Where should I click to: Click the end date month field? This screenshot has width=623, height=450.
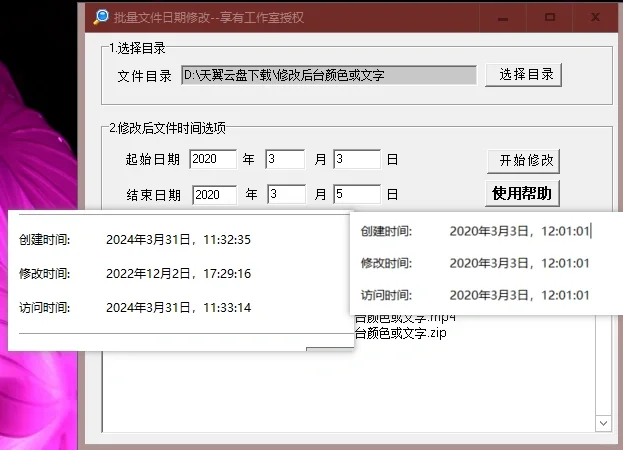click(x=285, y=194)
